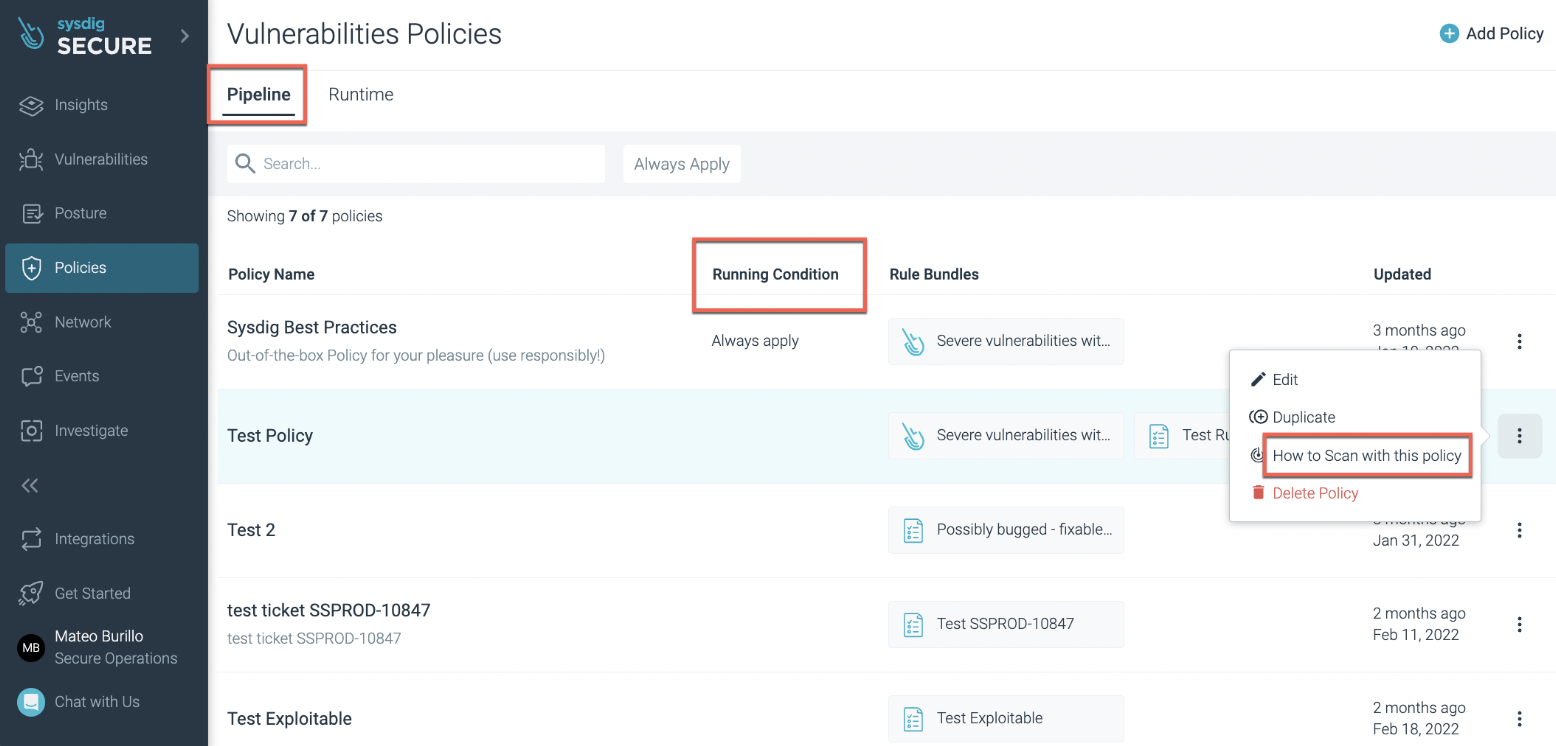Open Chat with Us
The image size is (1556, 746).
pyautogui.click(x=96, y=702)
